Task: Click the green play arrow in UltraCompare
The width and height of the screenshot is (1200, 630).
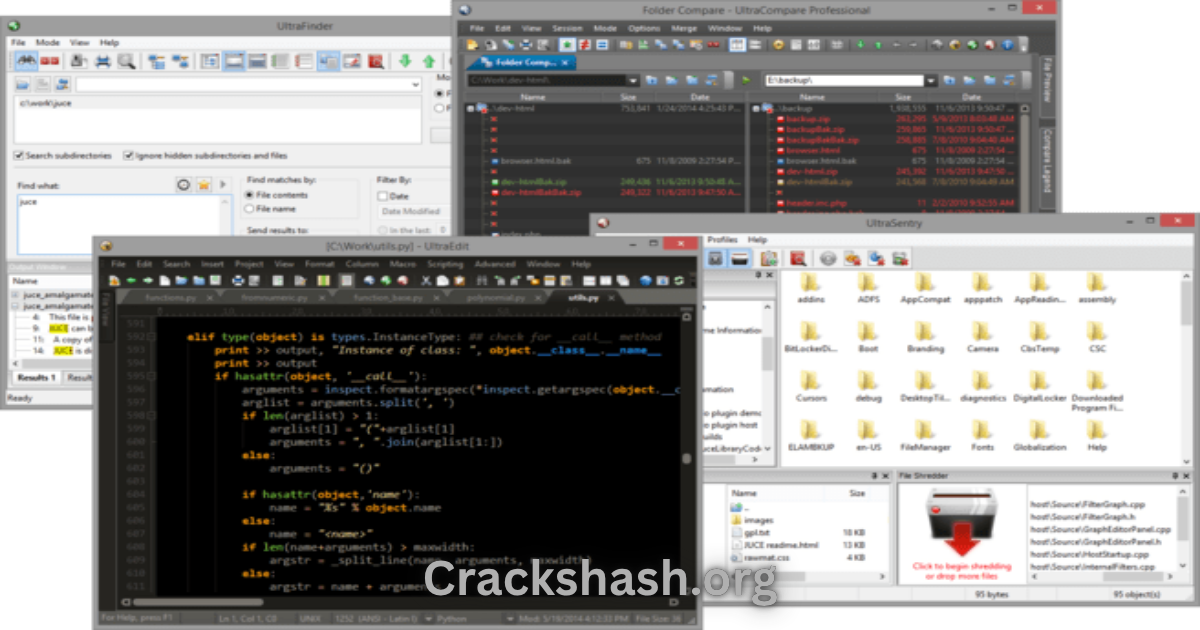Action: coord(746,80)
